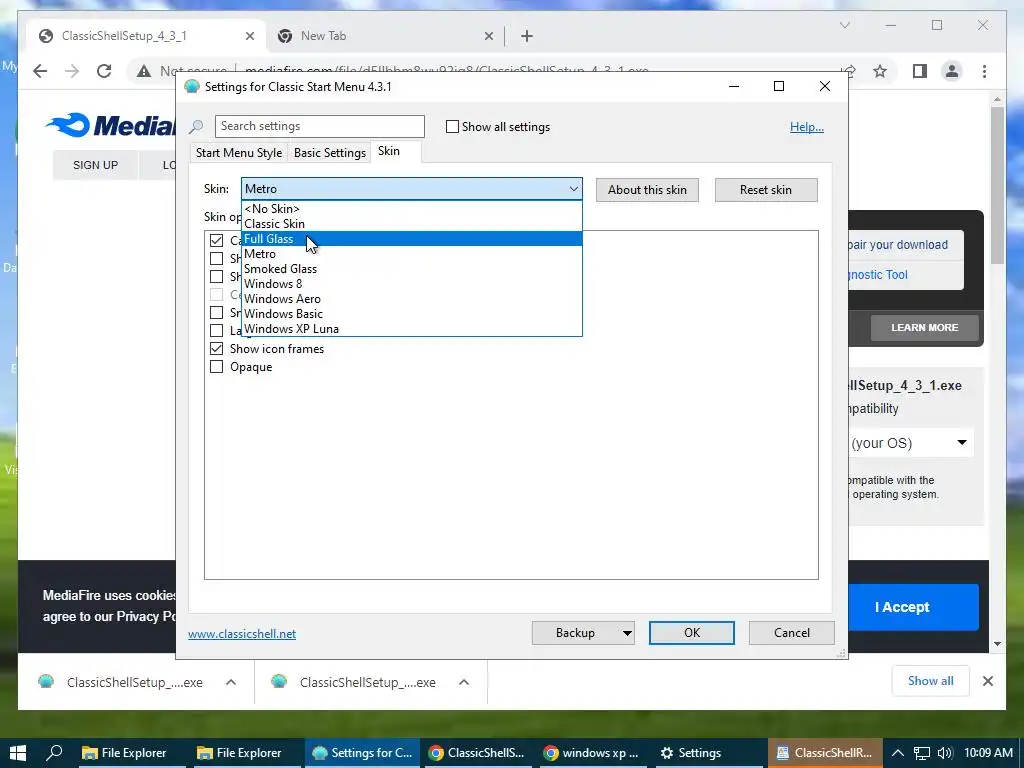Select Full Glass skin from the list
Image resolution: width=1024 pixels, height=768 pixels.
click(x=411, y=239)
